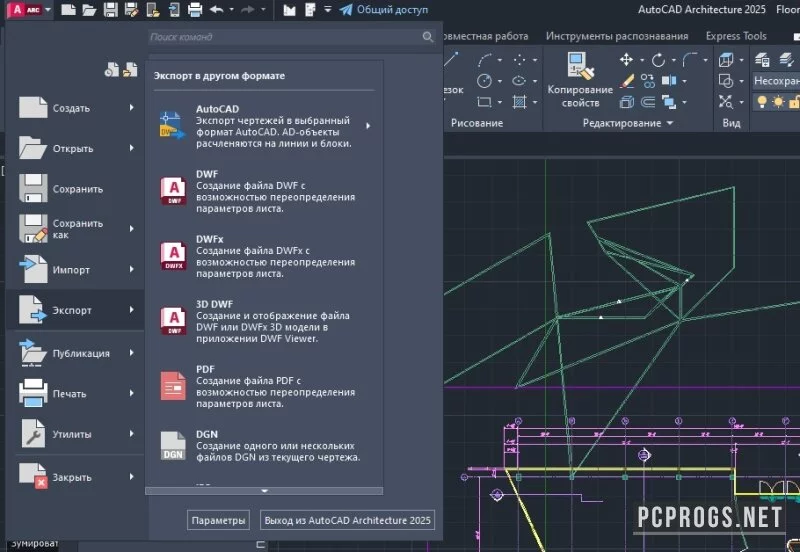Open Инструменты распознавания ribbon tab
Screen dimensions: 800x552
pyautogui.click(x=617, y=36)
